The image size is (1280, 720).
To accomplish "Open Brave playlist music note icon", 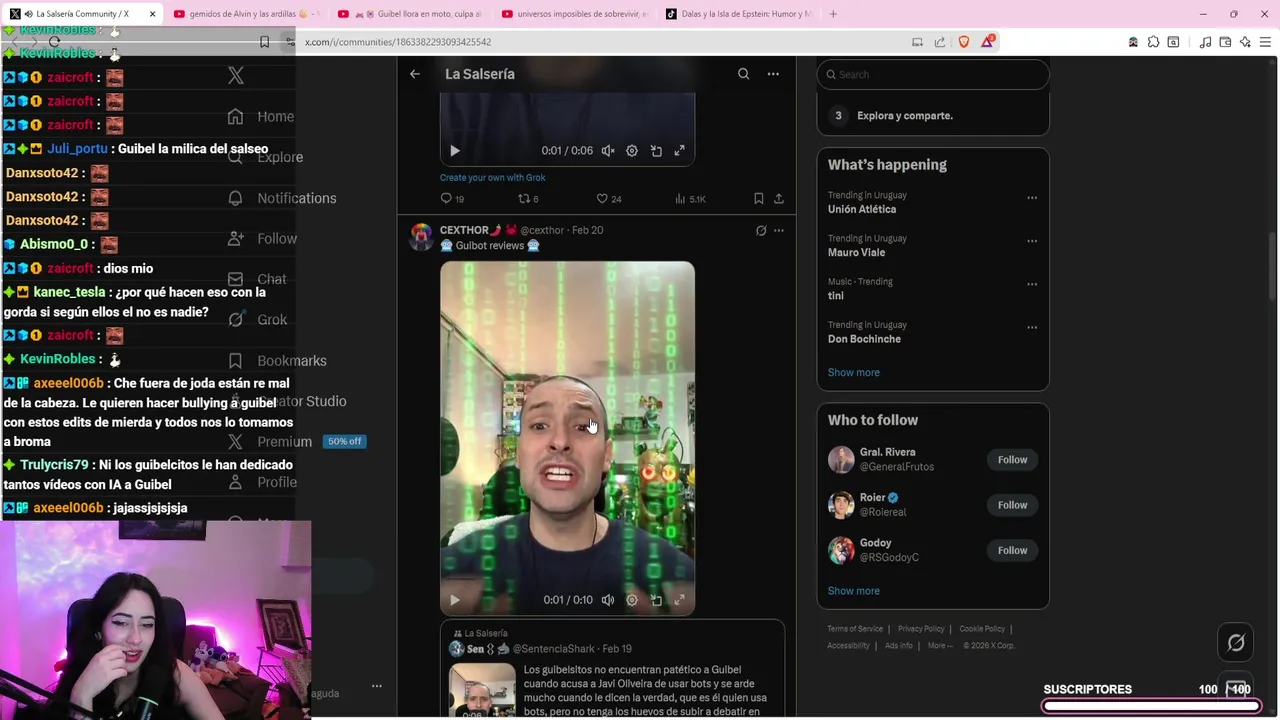I will pyautogui.click(x=1205, y=42).
